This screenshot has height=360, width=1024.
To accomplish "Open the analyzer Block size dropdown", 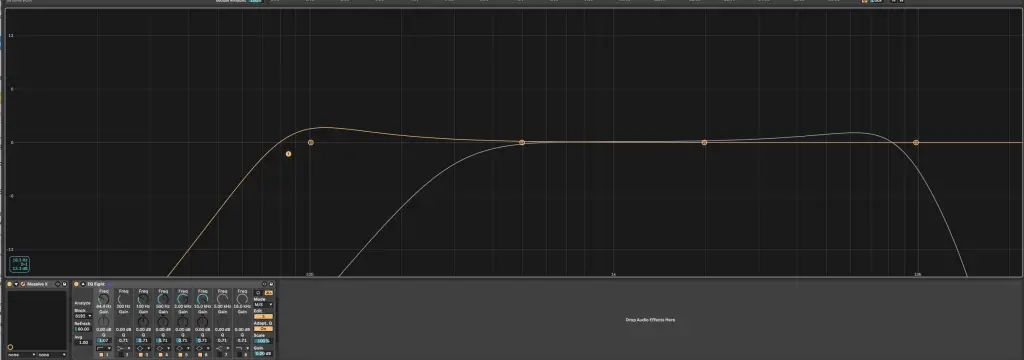I will pyautogui.click(x=83, y=316).
